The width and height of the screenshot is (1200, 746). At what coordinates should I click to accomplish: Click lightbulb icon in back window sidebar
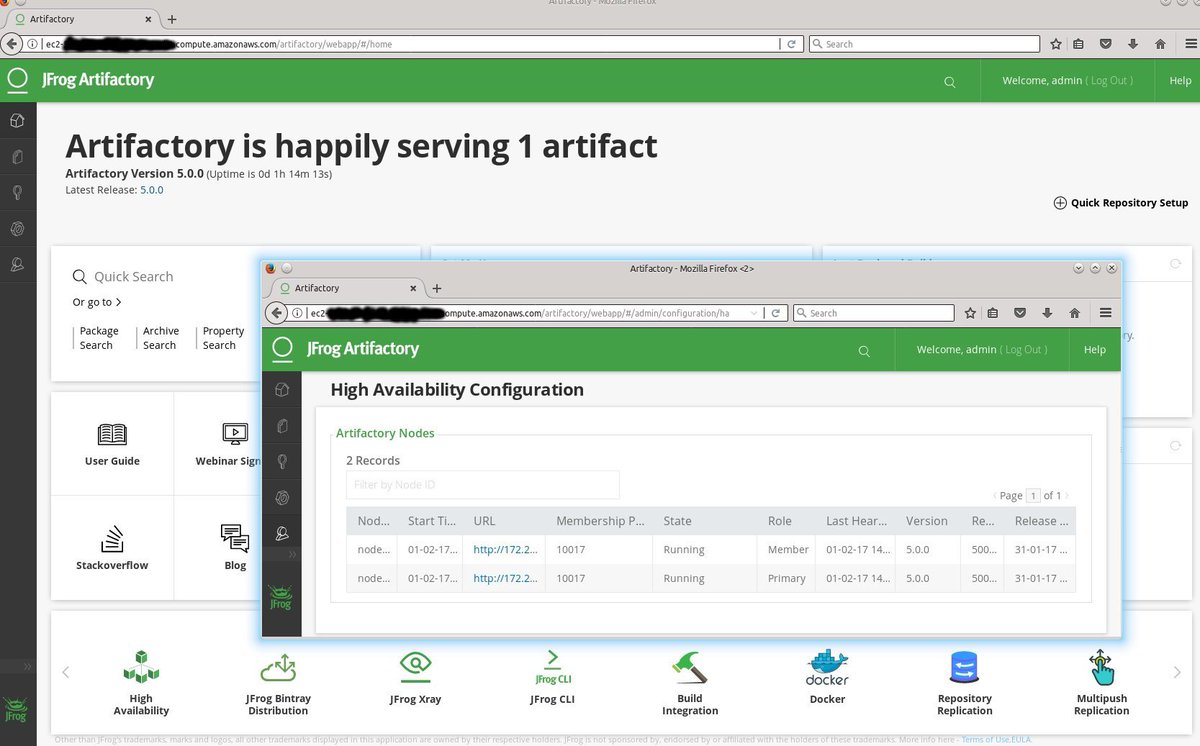point(17,192)
